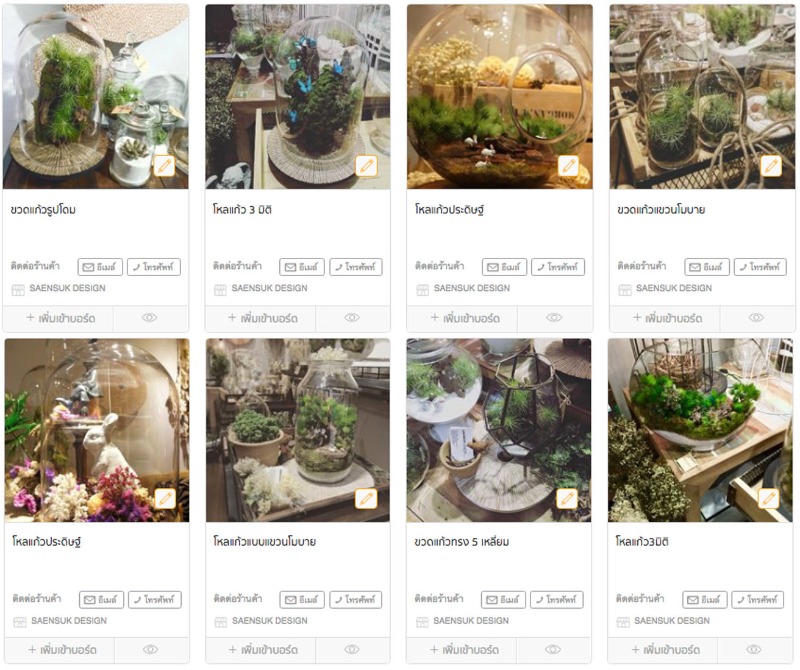The height and width of the screenshot is (670, 800).
Task: Click edit pencil on ขวดแก้วแขวนโมบาย photo
Action: (771, 165)
